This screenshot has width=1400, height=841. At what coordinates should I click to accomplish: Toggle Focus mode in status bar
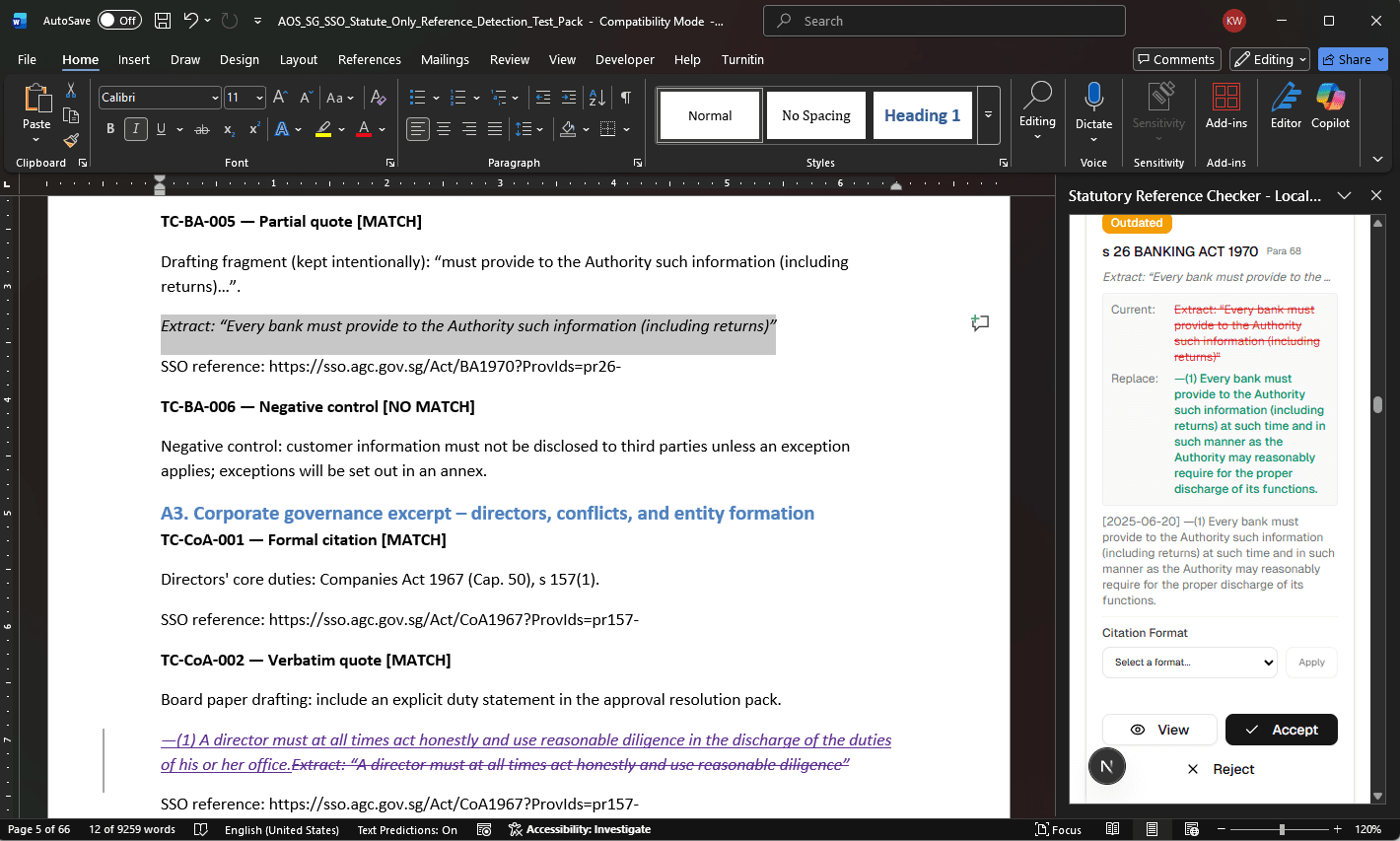[x=1058, y=829]
